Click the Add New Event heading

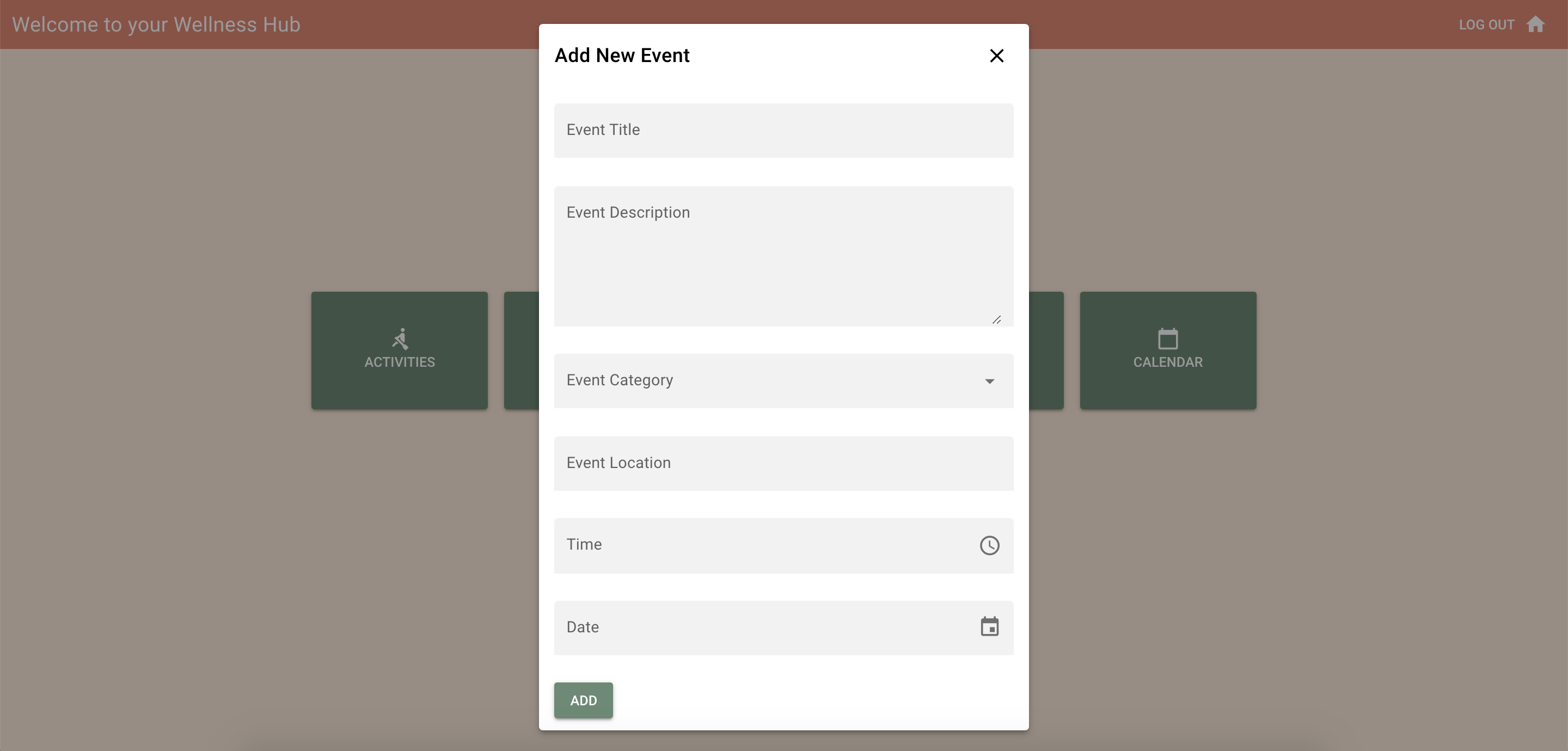(x=621, y=56)
